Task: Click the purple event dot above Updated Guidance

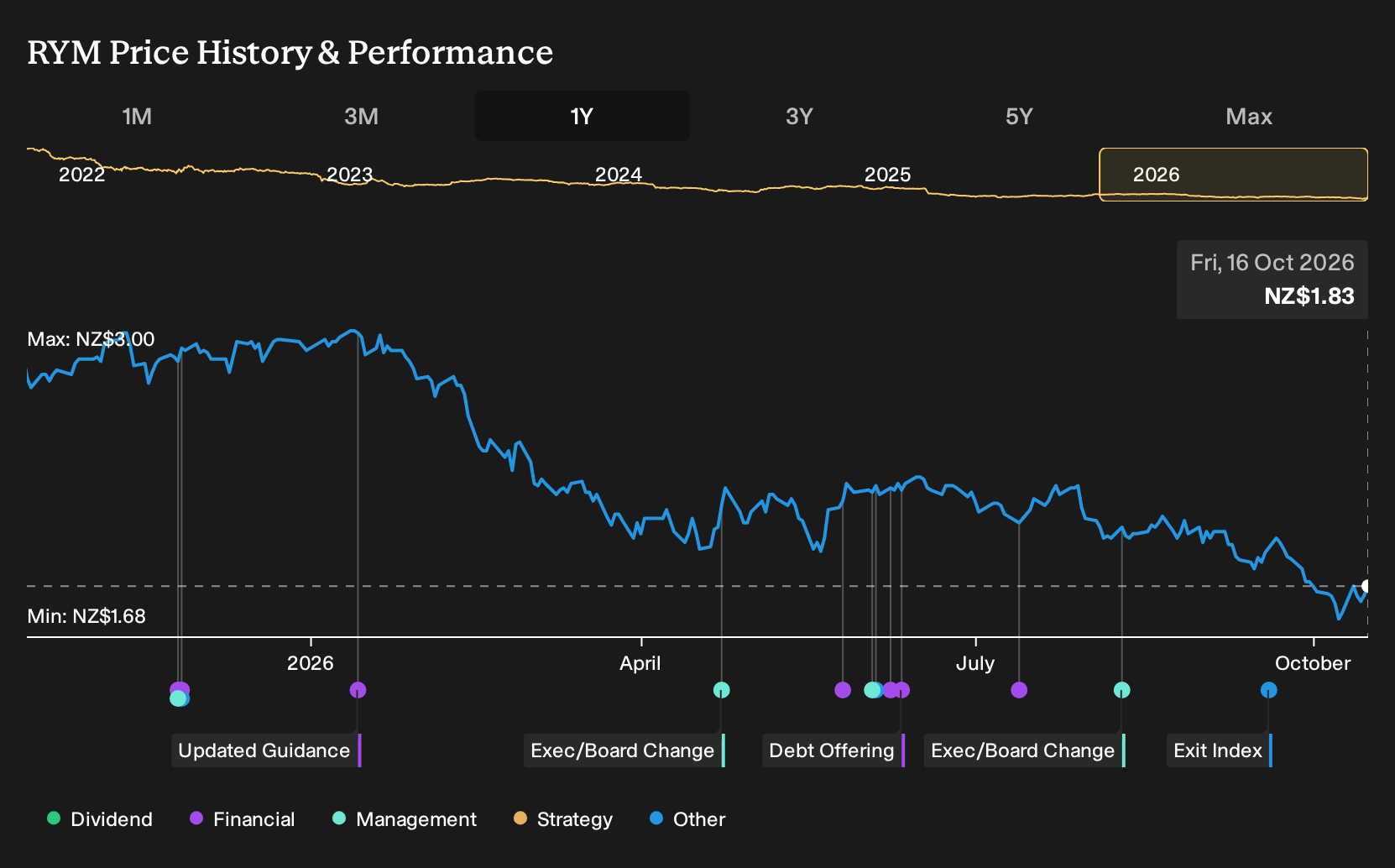Action: click(x=358, y=690)
